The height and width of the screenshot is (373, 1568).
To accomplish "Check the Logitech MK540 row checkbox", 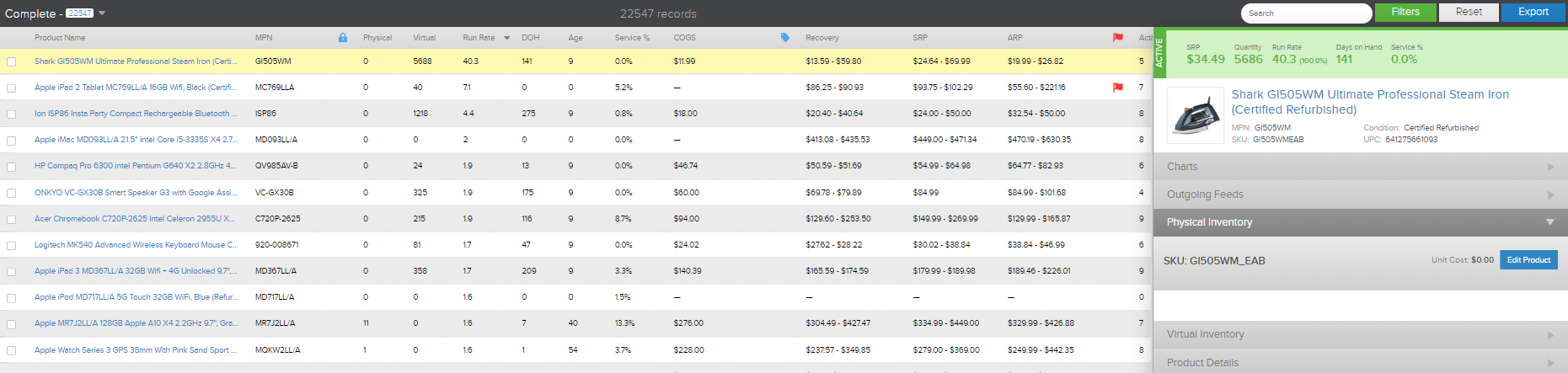I will point(12,245).
